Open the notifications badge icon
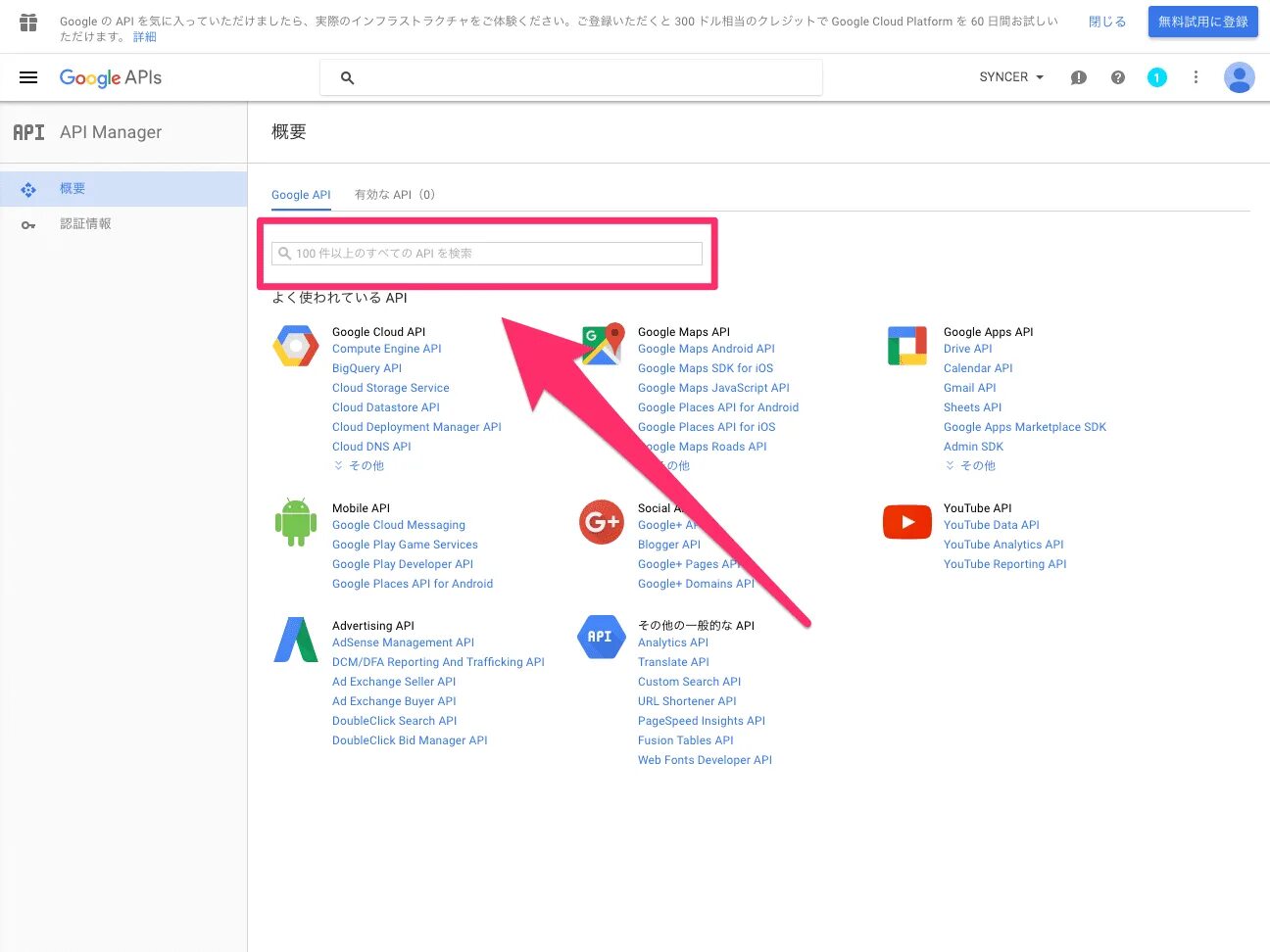 pos(1157,77)
